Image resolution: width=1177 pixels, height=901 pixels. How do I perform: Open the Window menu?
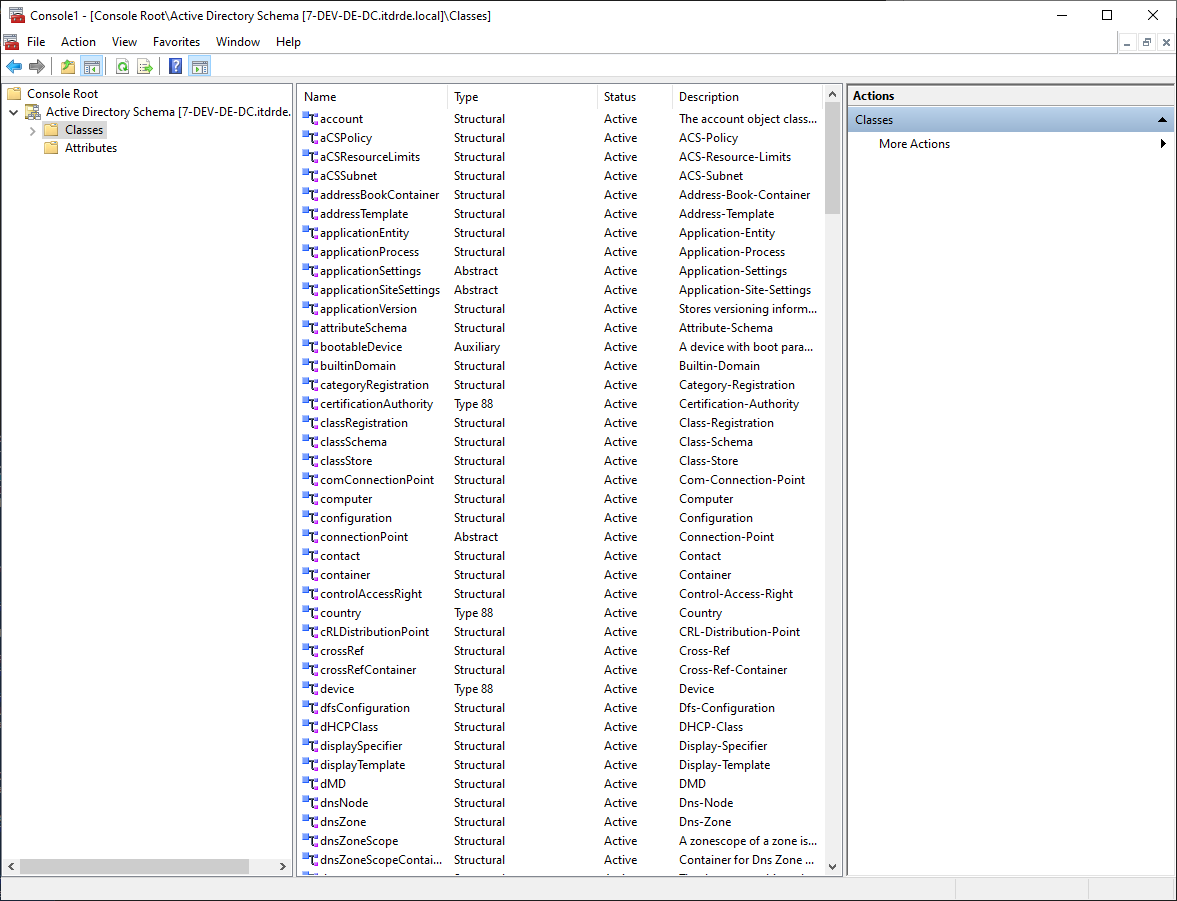click(238, 42)
